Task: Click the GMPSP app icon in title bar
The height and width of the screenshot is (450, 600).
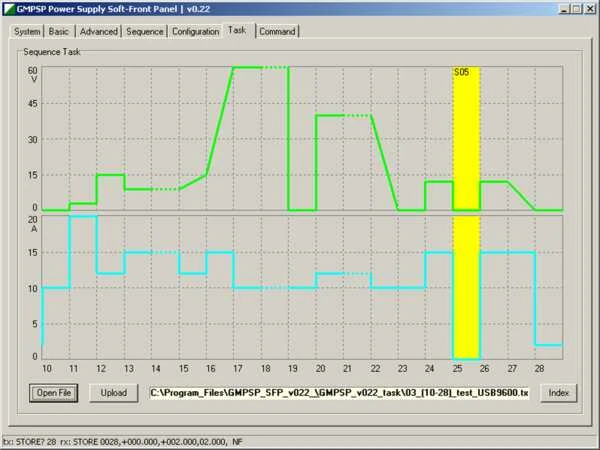Action: [9, 9]
